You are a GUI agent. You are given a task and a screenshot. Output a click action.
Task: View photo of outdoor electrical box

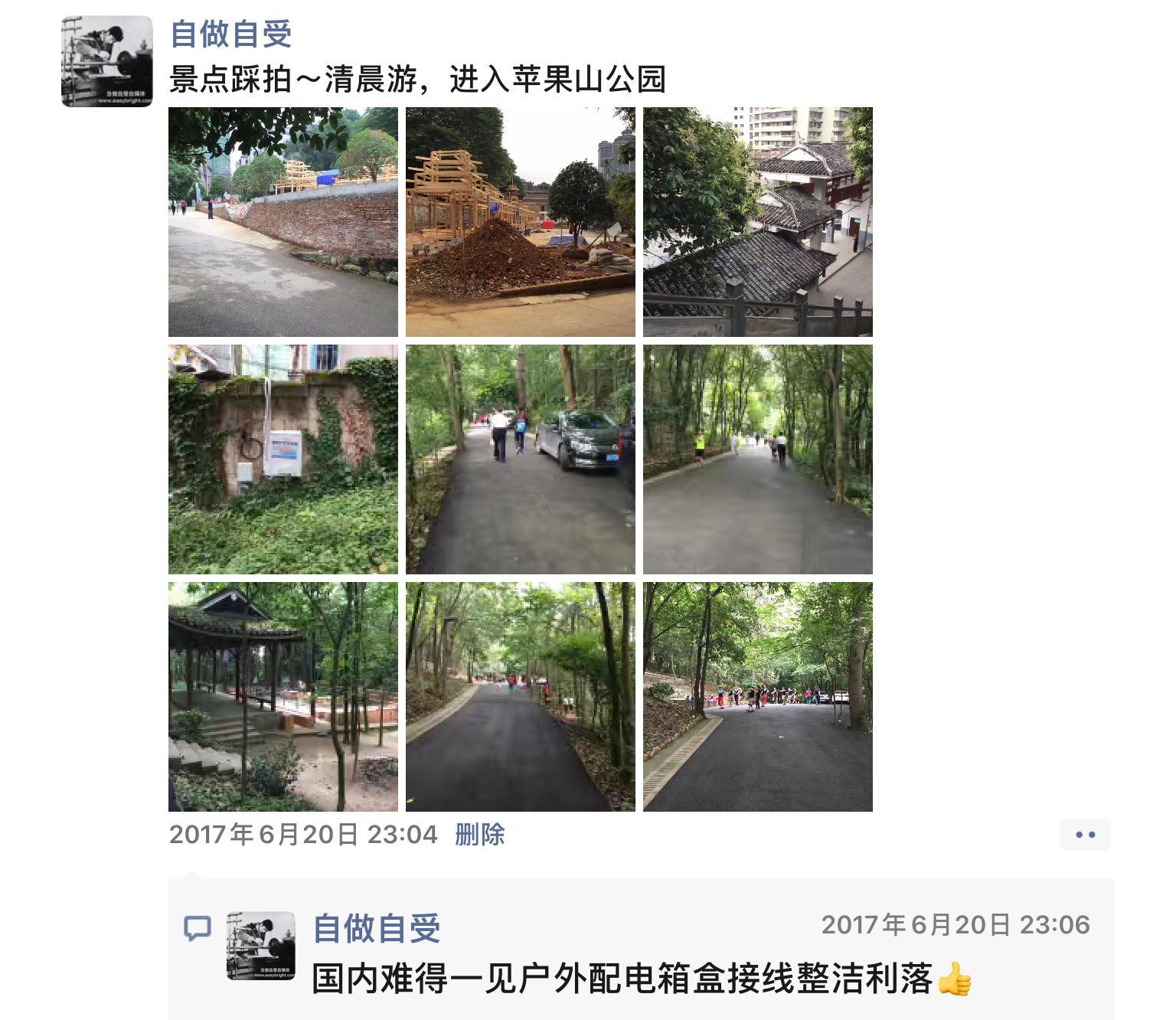point(283,459)
